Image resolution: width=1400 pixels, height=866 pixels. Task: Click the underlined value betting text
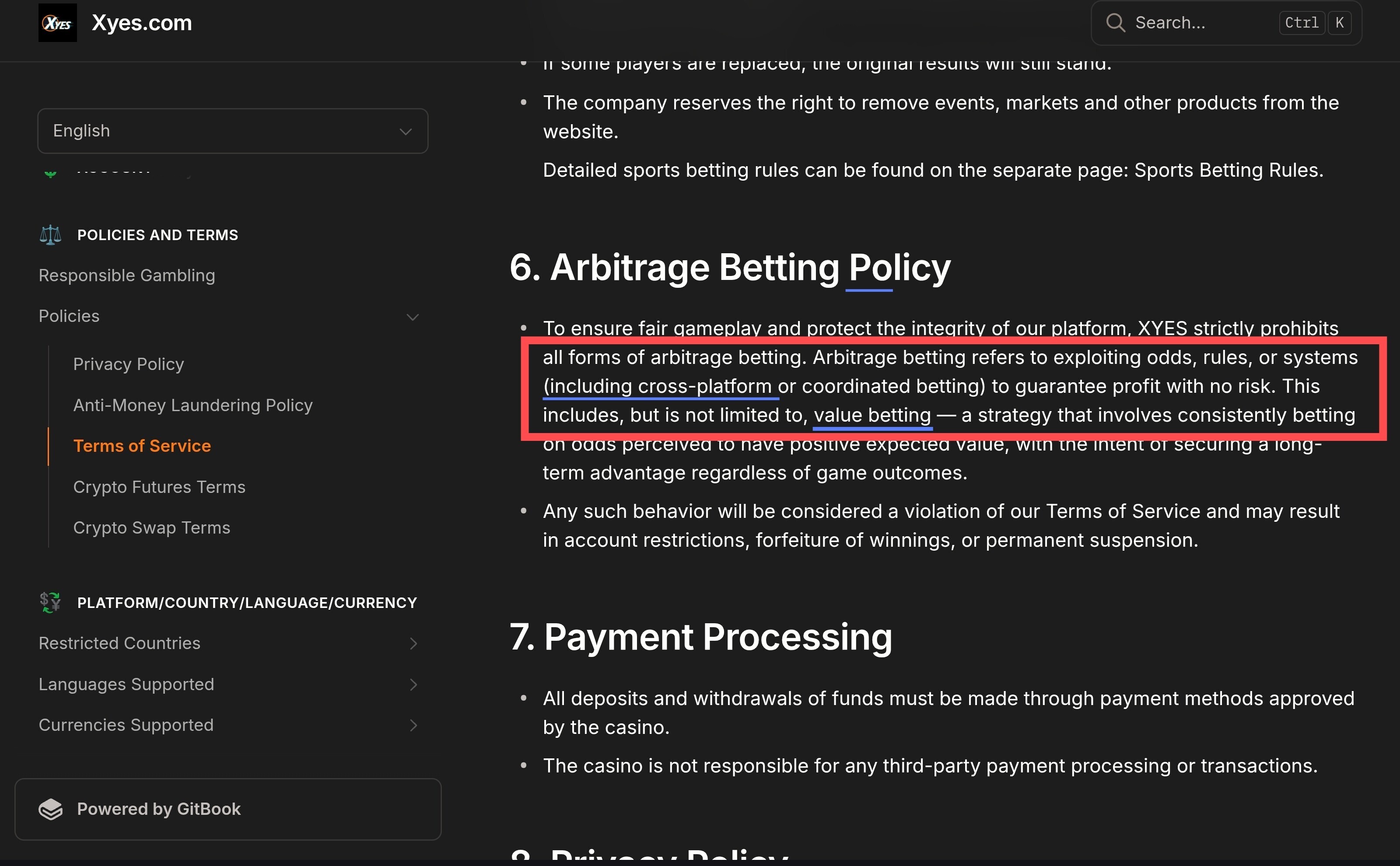click(x=872, y=415)
